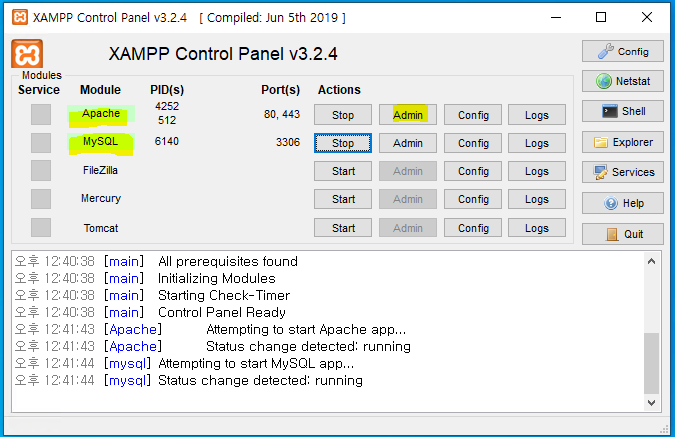
Task: Click the XAMPP logo in the panel header
Action: click(x=27, y=54)
